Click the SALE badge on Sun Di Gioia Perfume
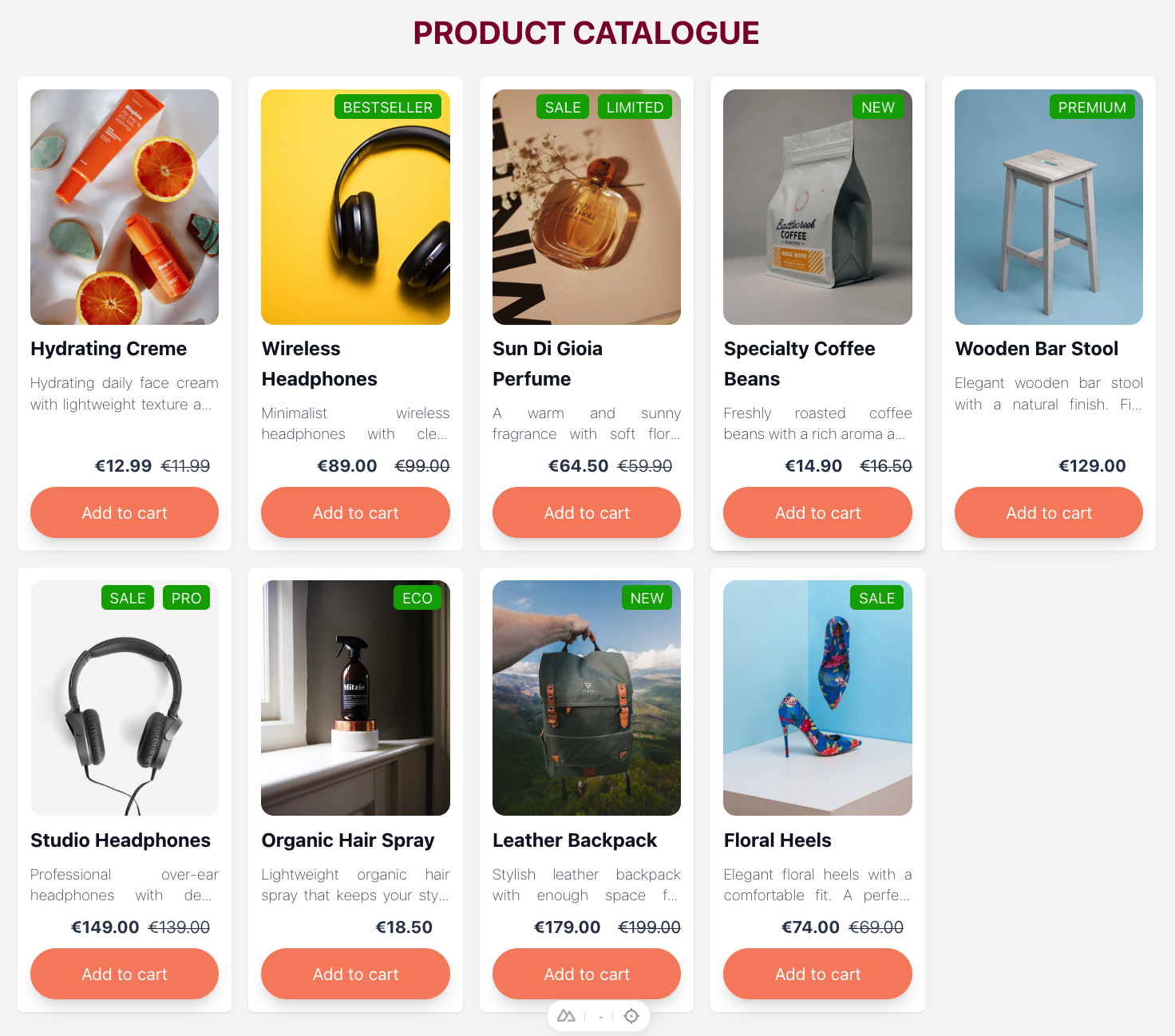This screenshot has height=1036, width=1175. point(563,106)
